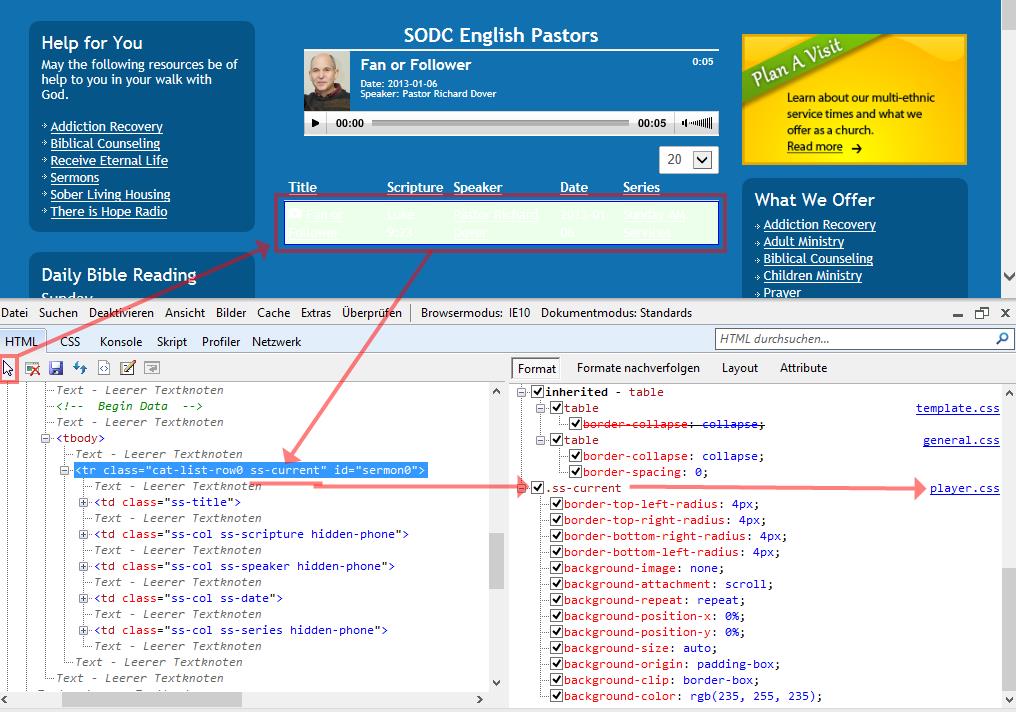Open the Überprüfen menu
This screenshot has width=1016, height=712.
(371, 313)
